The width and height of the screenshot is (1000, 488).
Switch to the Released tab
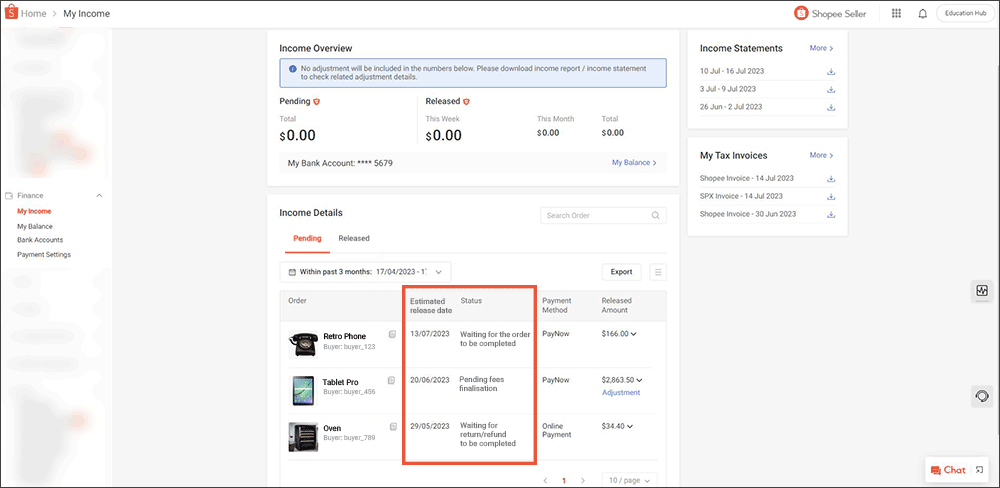point(354,239)
